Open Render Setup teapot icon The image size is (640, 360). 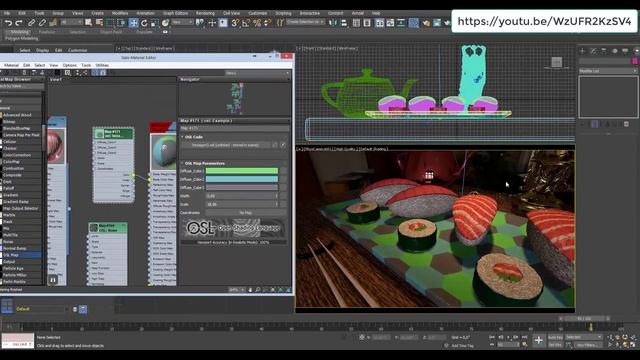[x=426, y=23]
